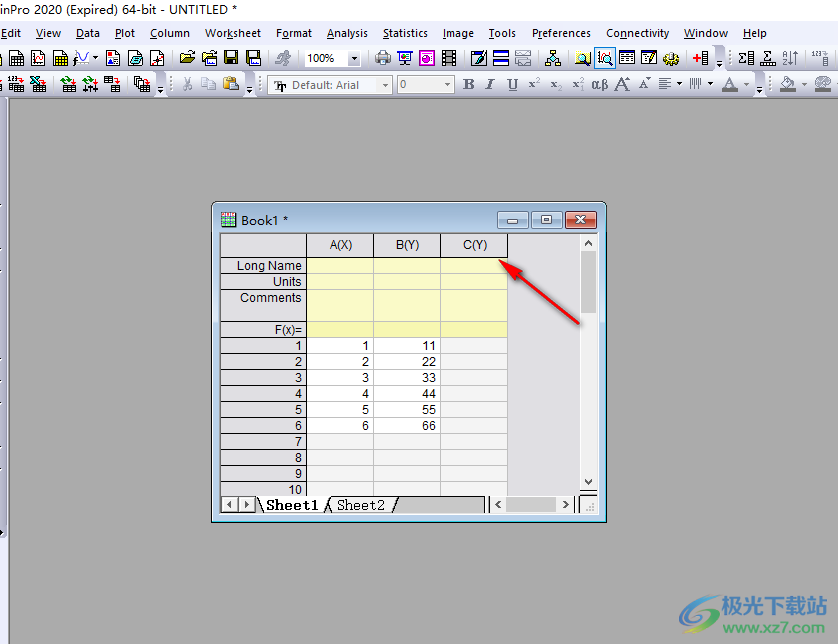This screenshot has height=644, width=838.
Task: Click the Cut scissors icon
Action: tap(187, 84)
